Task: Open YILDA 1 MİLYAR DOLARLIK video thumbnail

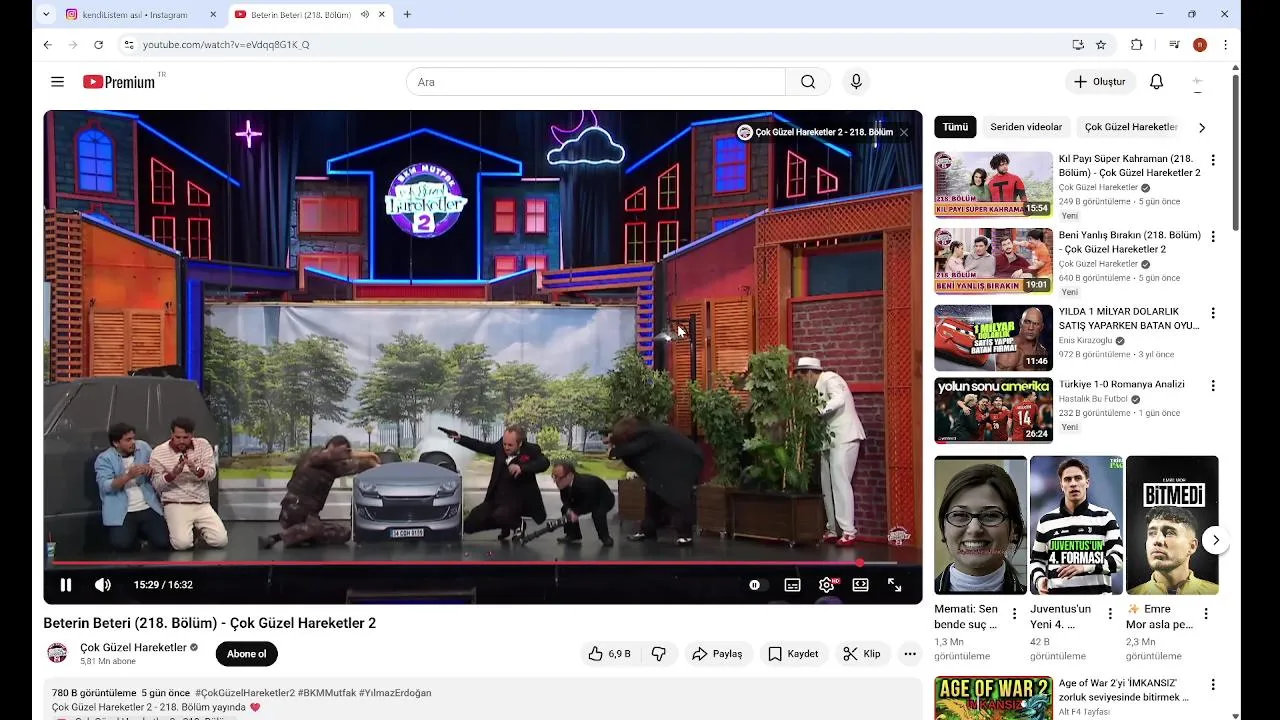Action: [x=993, y=338]
